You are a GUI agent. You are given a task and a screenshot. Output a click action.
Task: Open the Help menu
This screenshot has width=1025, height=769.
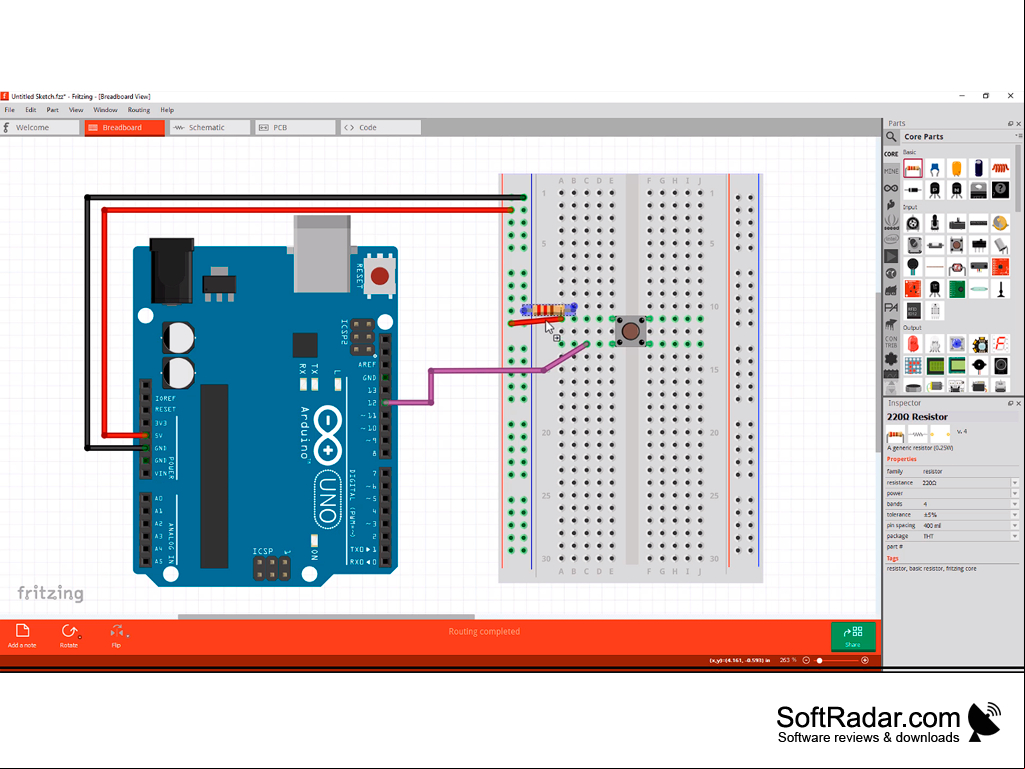(167, 110)
